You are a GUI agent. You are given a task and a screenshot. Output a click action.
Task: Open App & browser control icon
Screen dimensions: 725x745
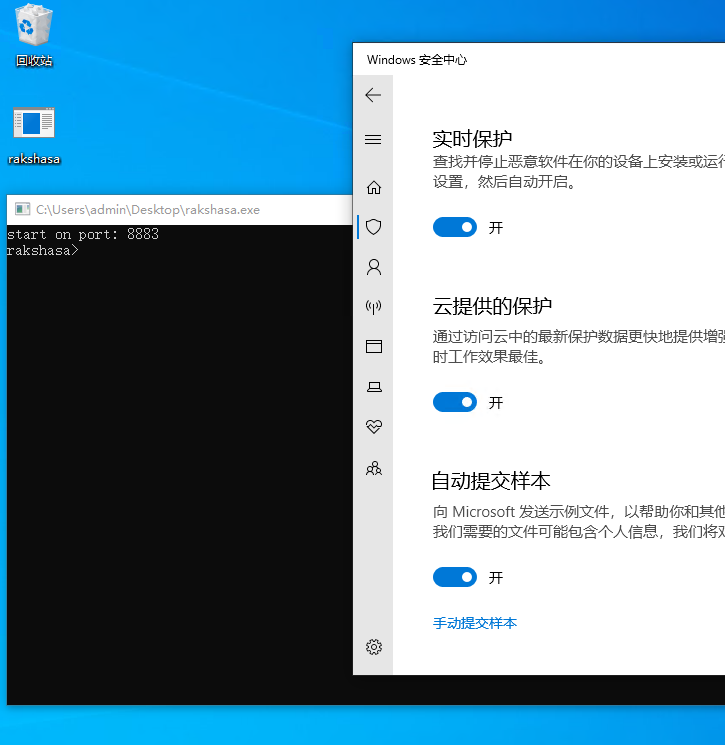tap(374, 346)
